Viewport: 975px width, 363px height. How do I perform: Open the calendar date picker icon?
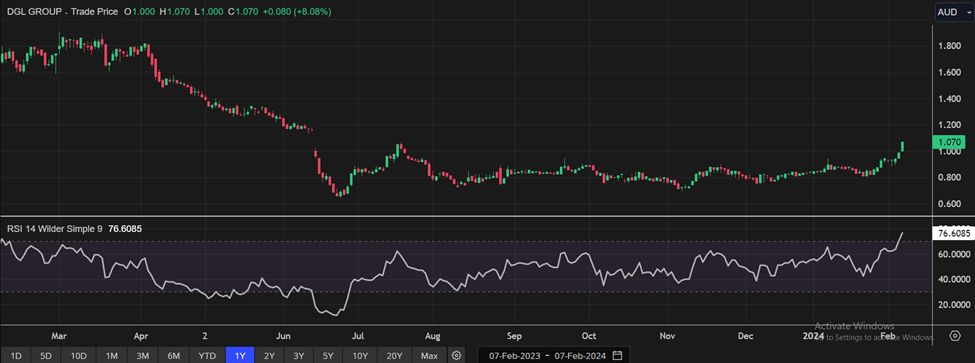(617, 356)
